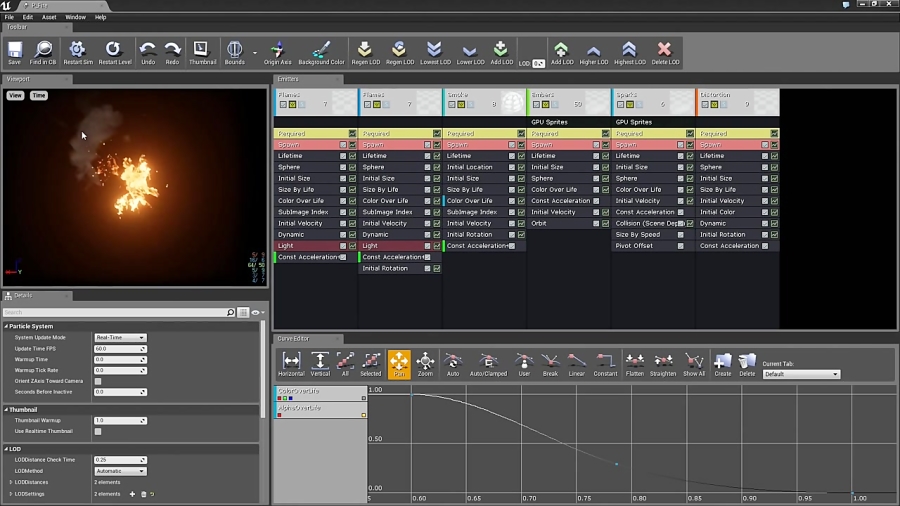Click Time button in viewport
This screenshot has width=900, height=506.
click(x=38, y=95)
